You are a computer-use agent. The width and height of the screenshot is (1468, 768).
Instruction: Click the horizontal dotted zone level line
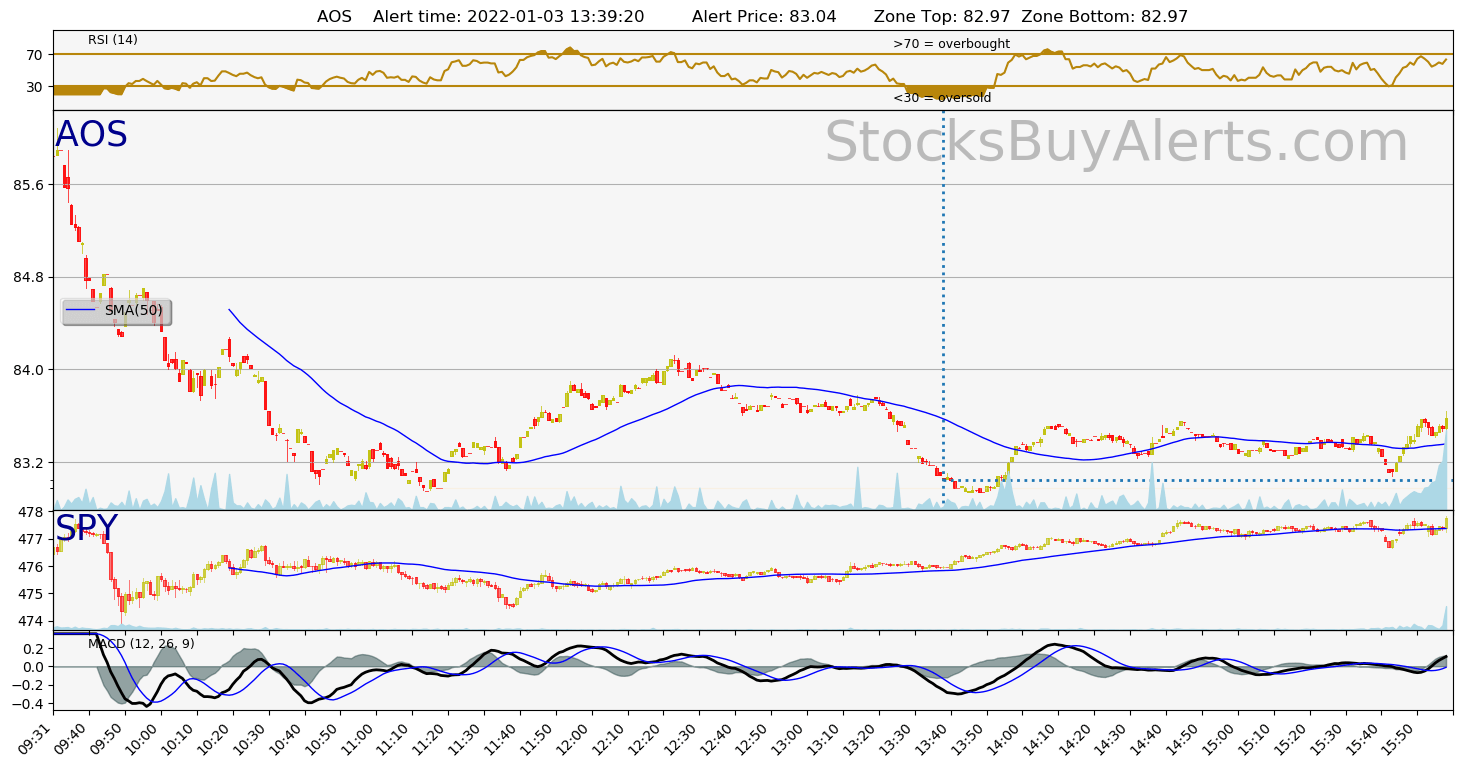(x=1198, y=481)
